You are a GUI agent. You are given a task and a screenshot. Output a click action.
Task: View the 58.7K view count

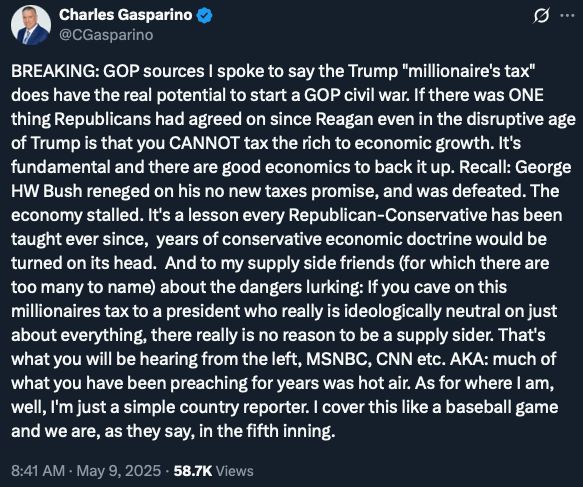tap(193, 471)
